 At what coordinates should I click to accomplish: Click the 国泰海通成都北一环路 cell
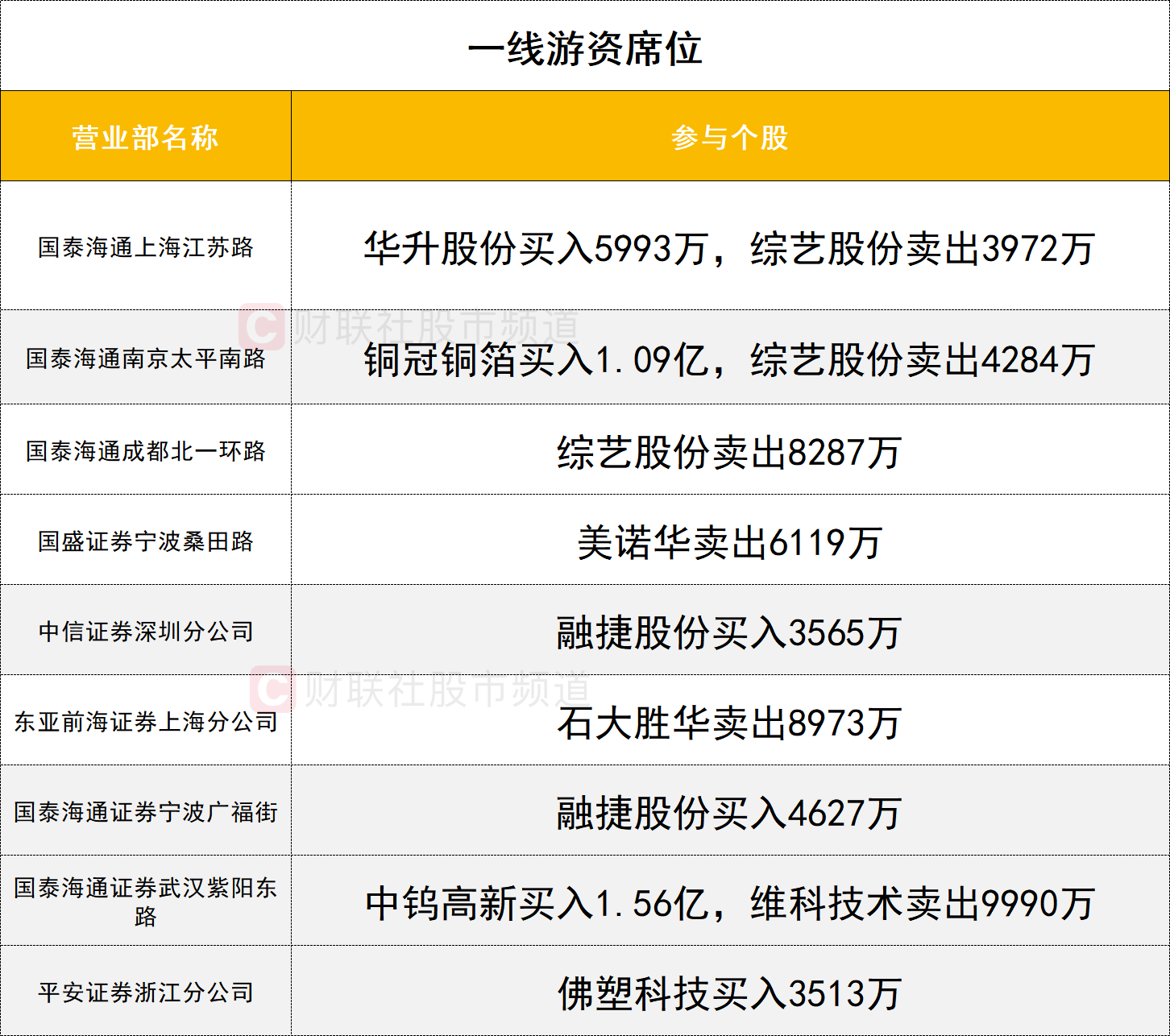[x=145, y=451]
